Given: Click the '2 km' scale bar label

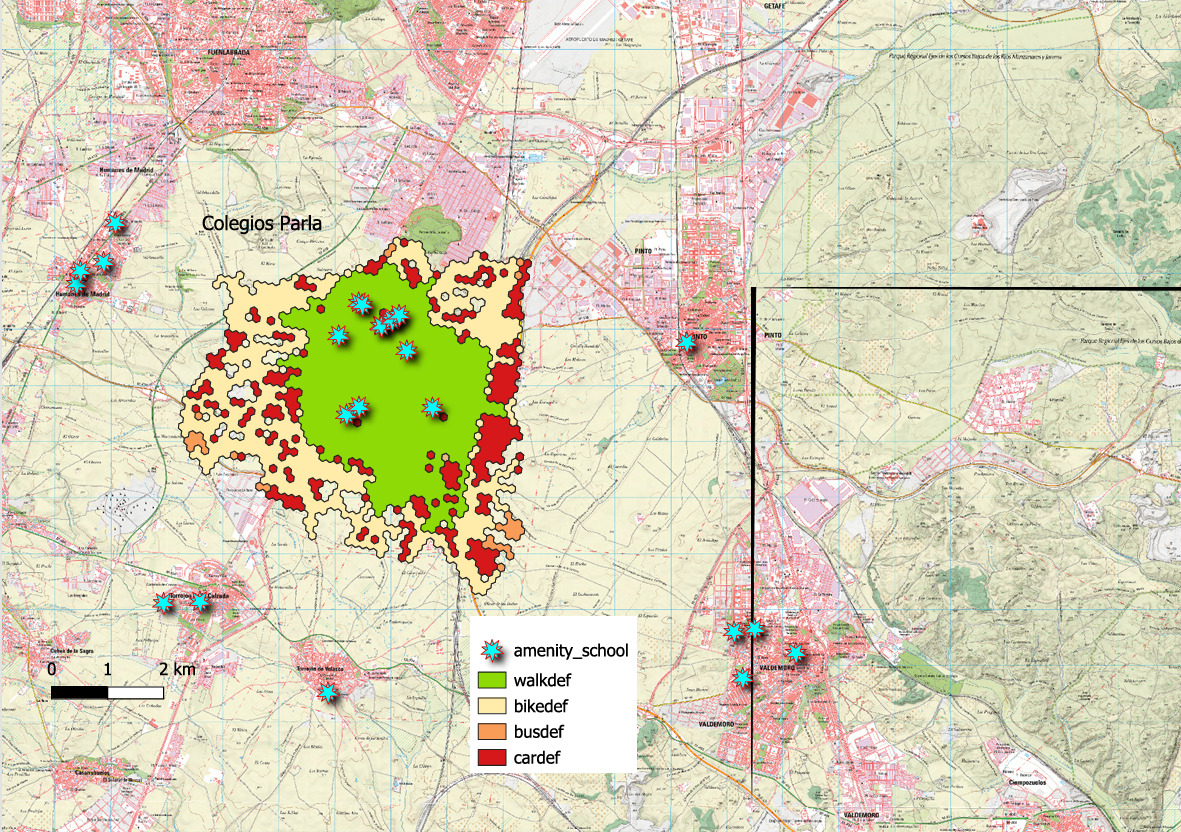Looking at the screenshot, I should click(177, 669).
